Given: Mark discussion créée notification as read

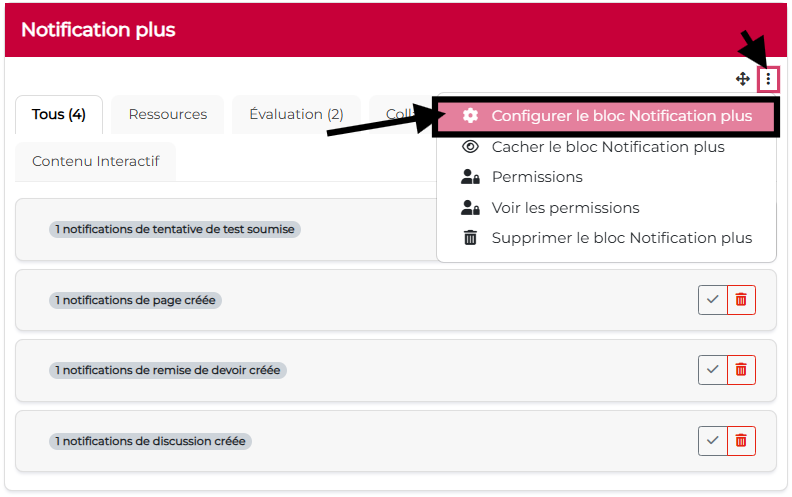Looking at the screenshot, I should coord(712,440).
